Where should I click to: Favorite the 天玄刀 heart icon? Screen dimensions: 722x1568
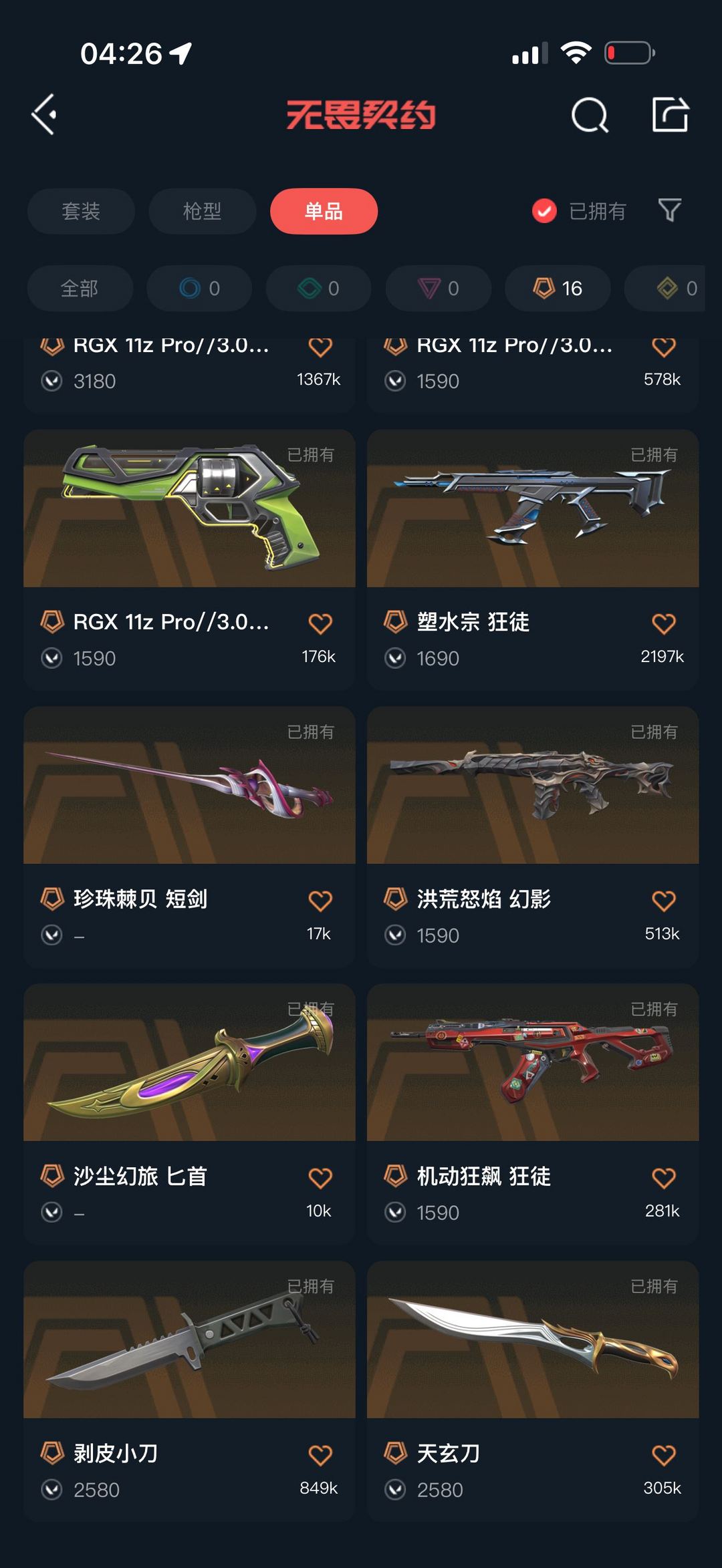pyautogui.click(x=663, y=1455)
